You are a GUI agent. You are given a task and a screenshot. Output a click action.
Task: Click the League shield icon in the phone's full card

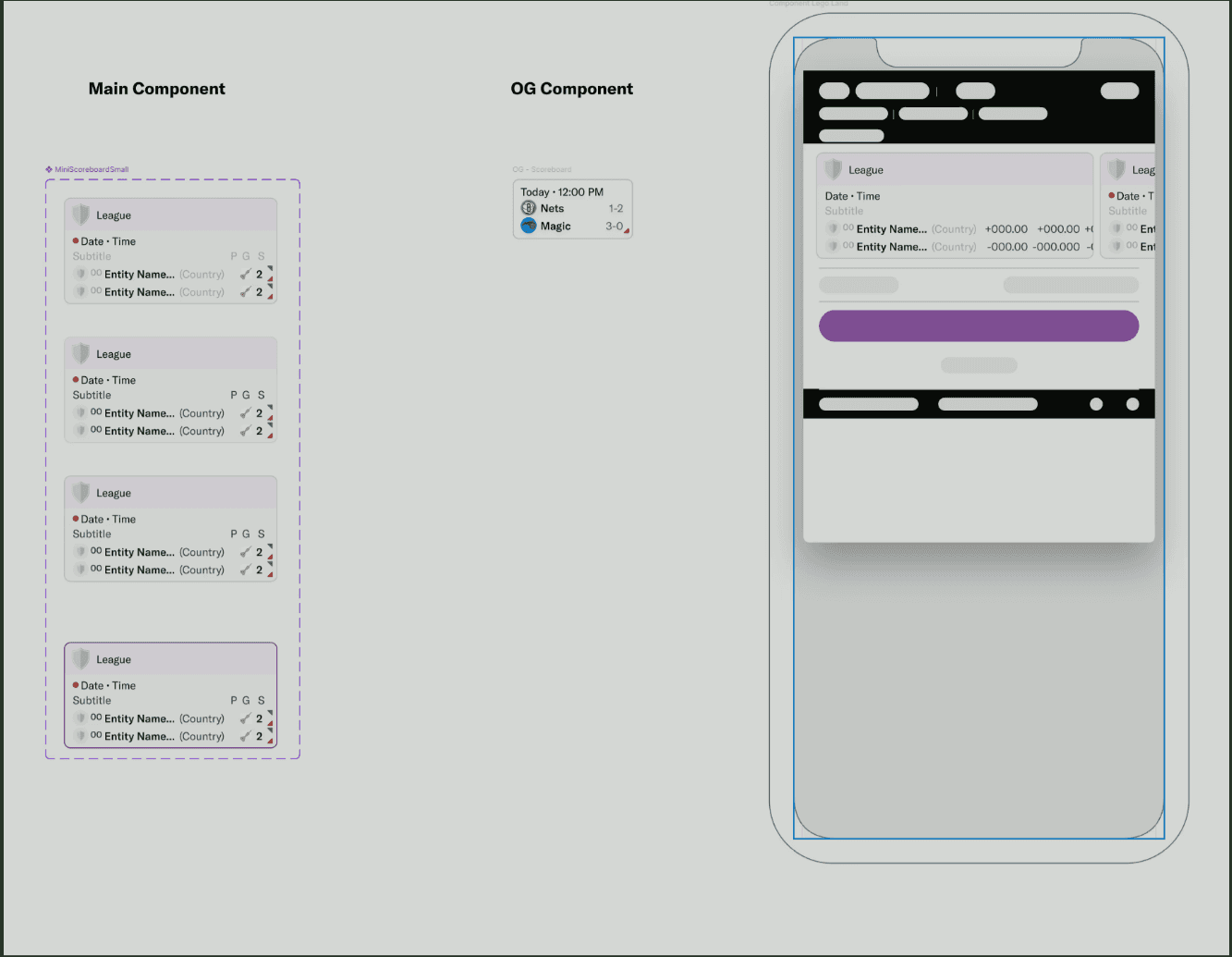pyautogui.click(x=834, y=169)
